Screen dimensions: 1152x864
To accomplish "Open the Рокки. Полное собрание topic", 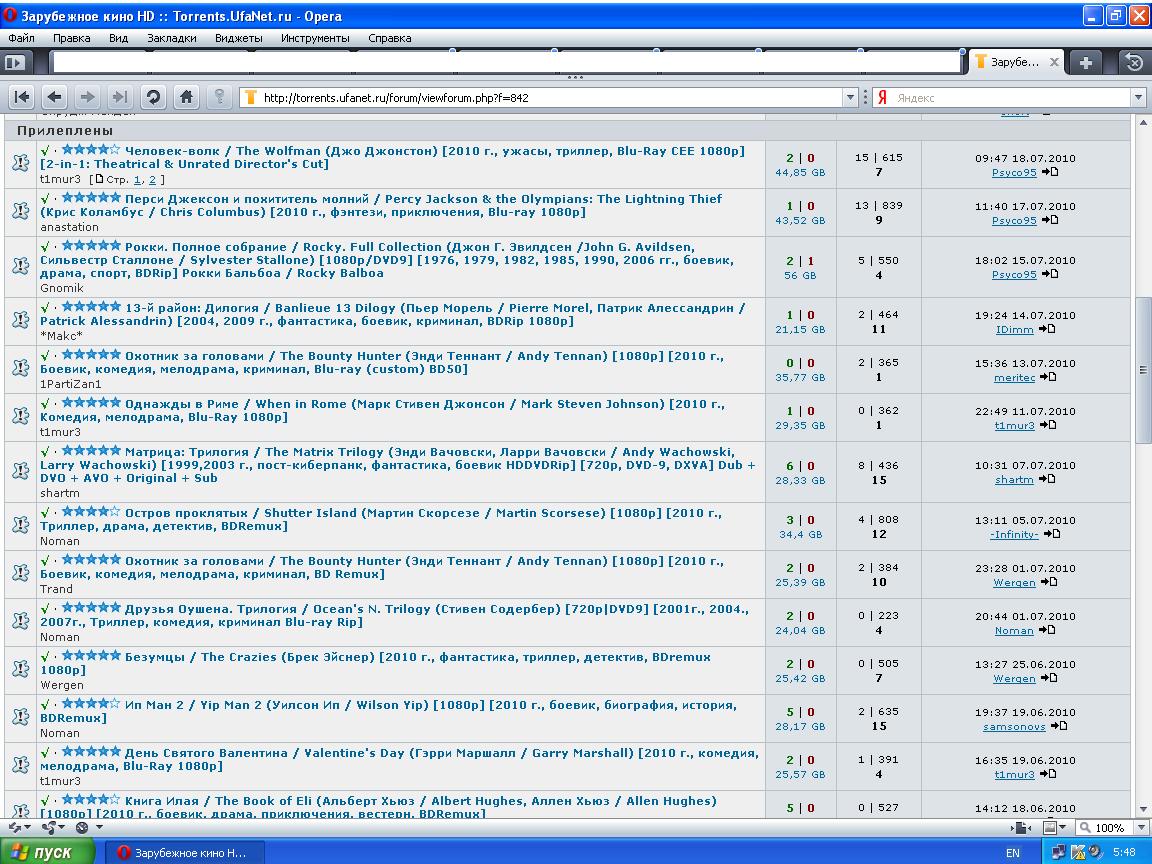I will (386, 259).
